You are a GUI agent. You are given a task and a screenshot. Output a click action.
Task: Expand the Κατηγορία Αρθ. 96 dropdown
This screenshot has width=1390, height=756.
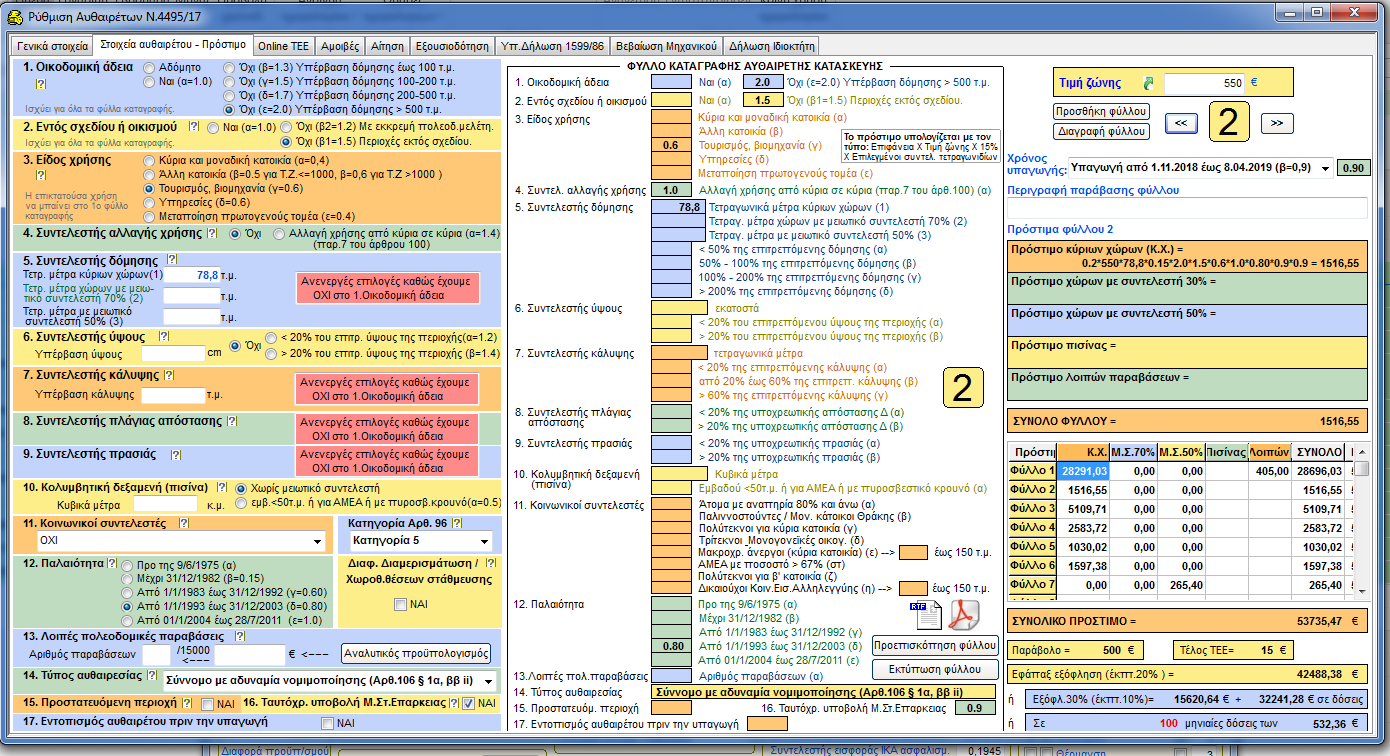(x=482, y=541)
